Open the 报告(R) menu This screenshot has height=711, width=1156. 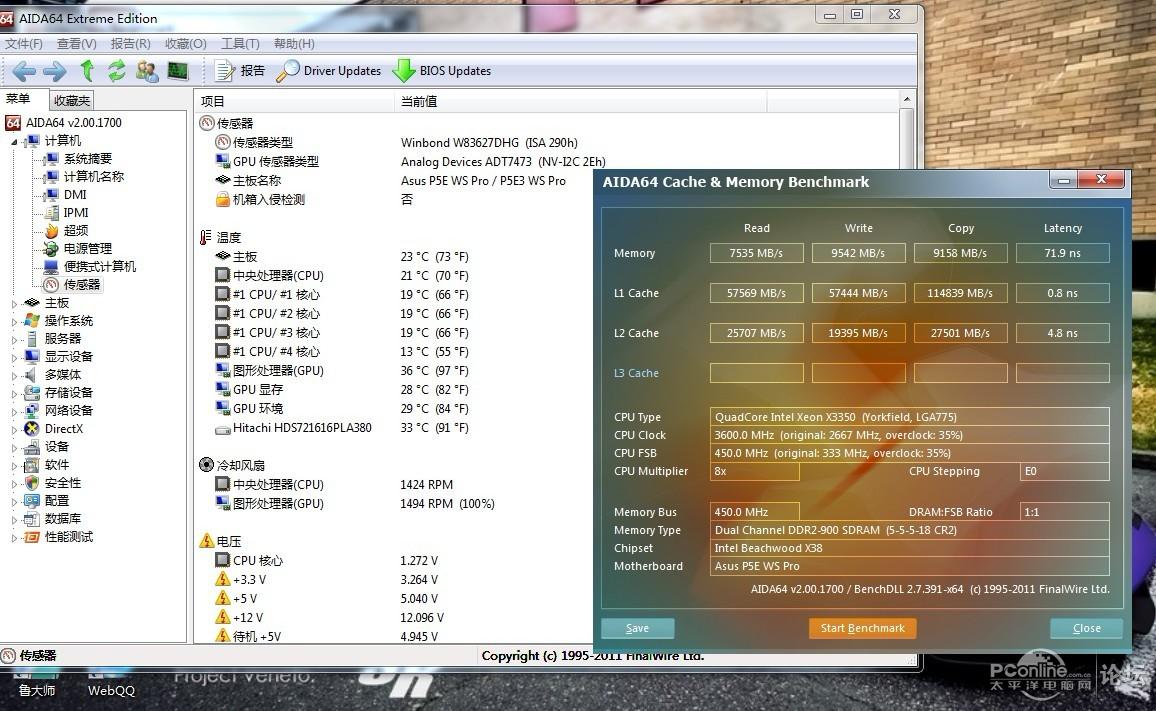130,44
